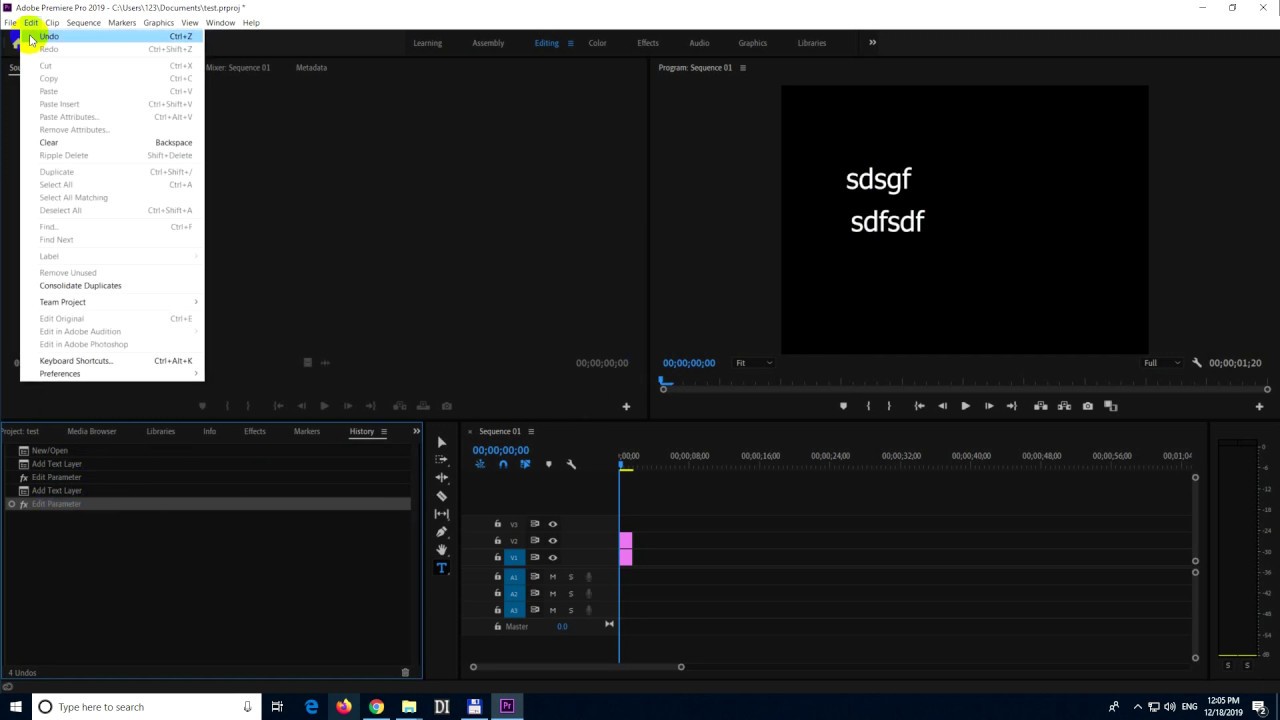Select the Slip tool
Image resolution: width=1280 pixels, height=720 pixels.
pyautogui.click(x=442, y=514)
